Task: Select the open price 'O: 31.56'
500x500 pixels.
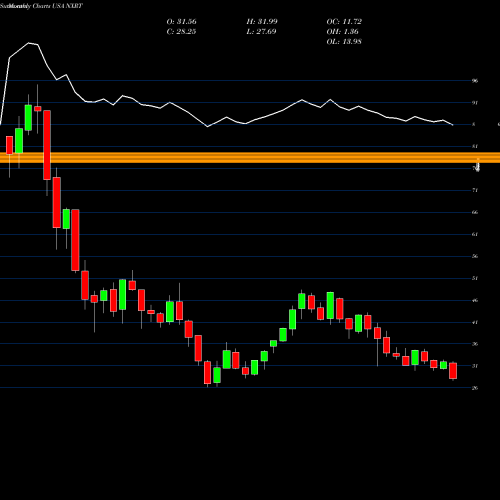Action: 181,21
